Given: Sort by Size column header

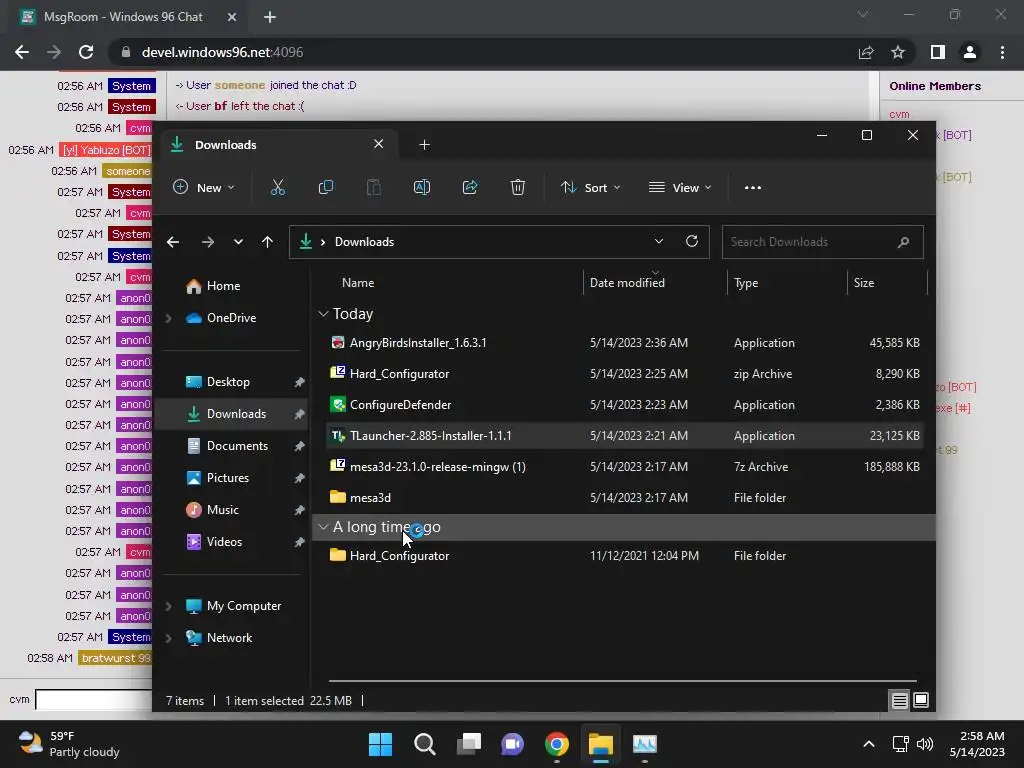Looking at the screenshot, I should (x=863, y=283).
